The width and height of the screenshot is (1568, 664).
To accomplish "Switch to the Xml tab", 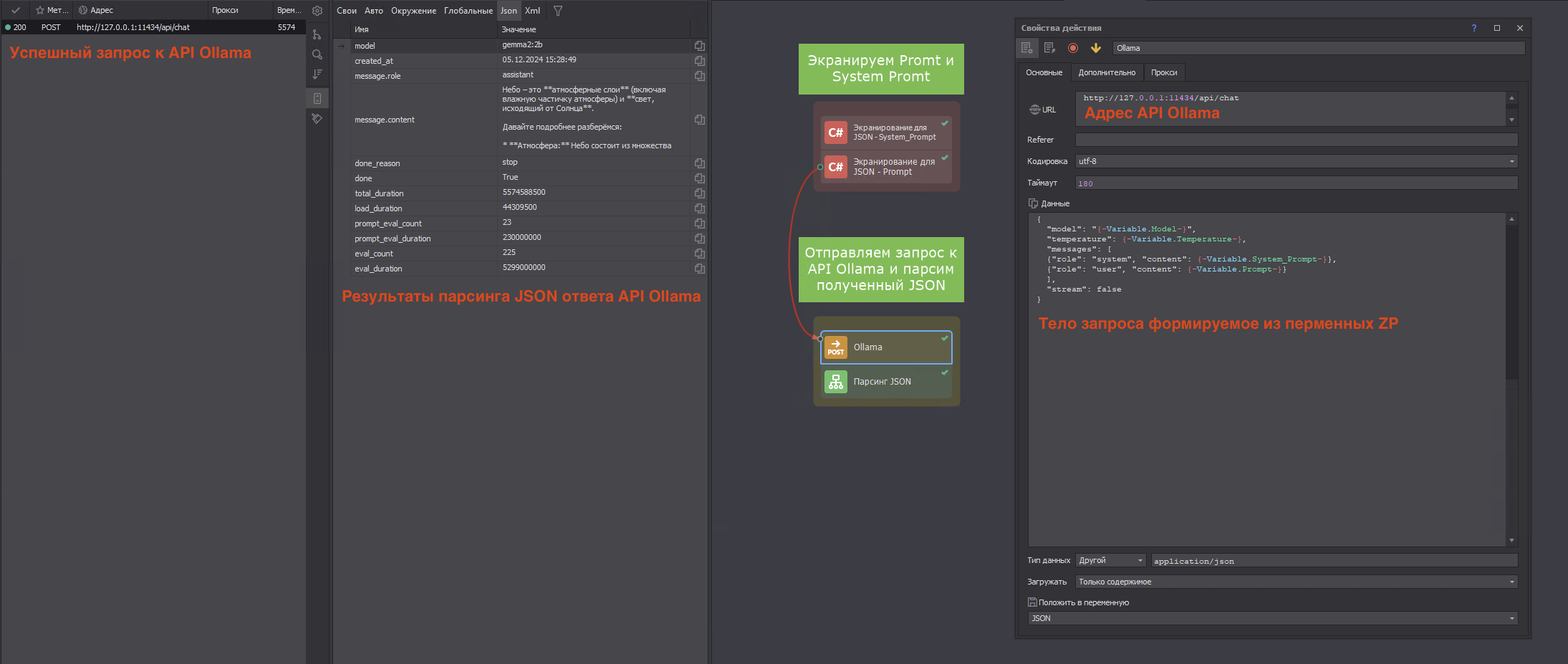I will pyautogui.click(x=532, y=11).
